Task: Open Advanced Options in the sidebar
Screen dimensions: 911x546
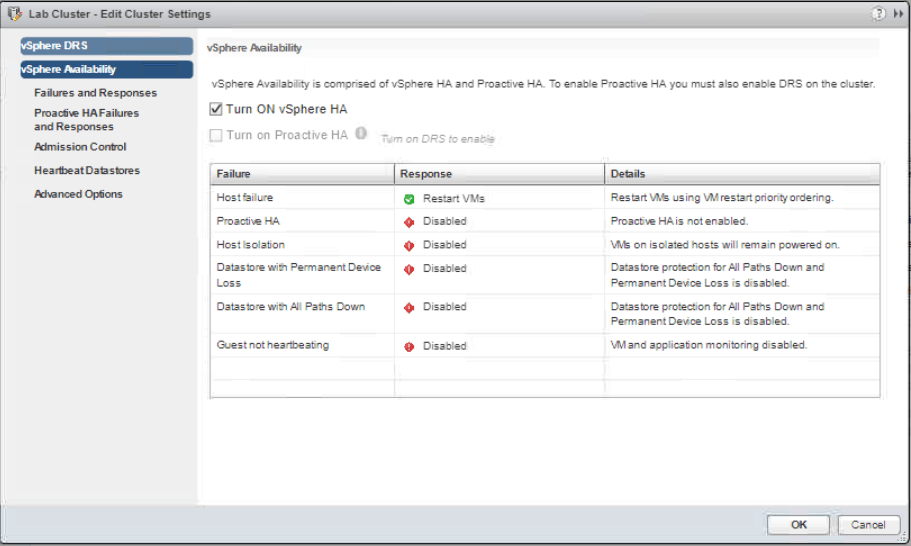Action: [78, 194]
